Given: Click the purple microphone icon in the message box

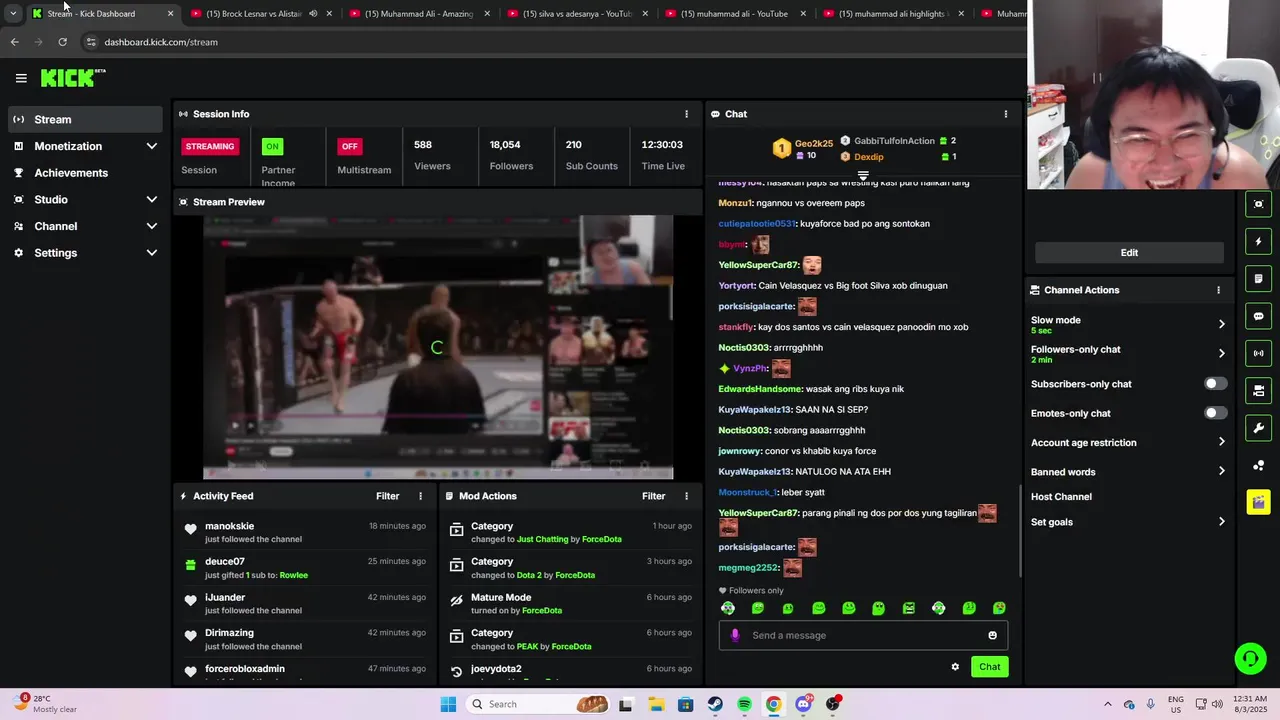Looking at the screenshot, I should (x=735, y=635).
